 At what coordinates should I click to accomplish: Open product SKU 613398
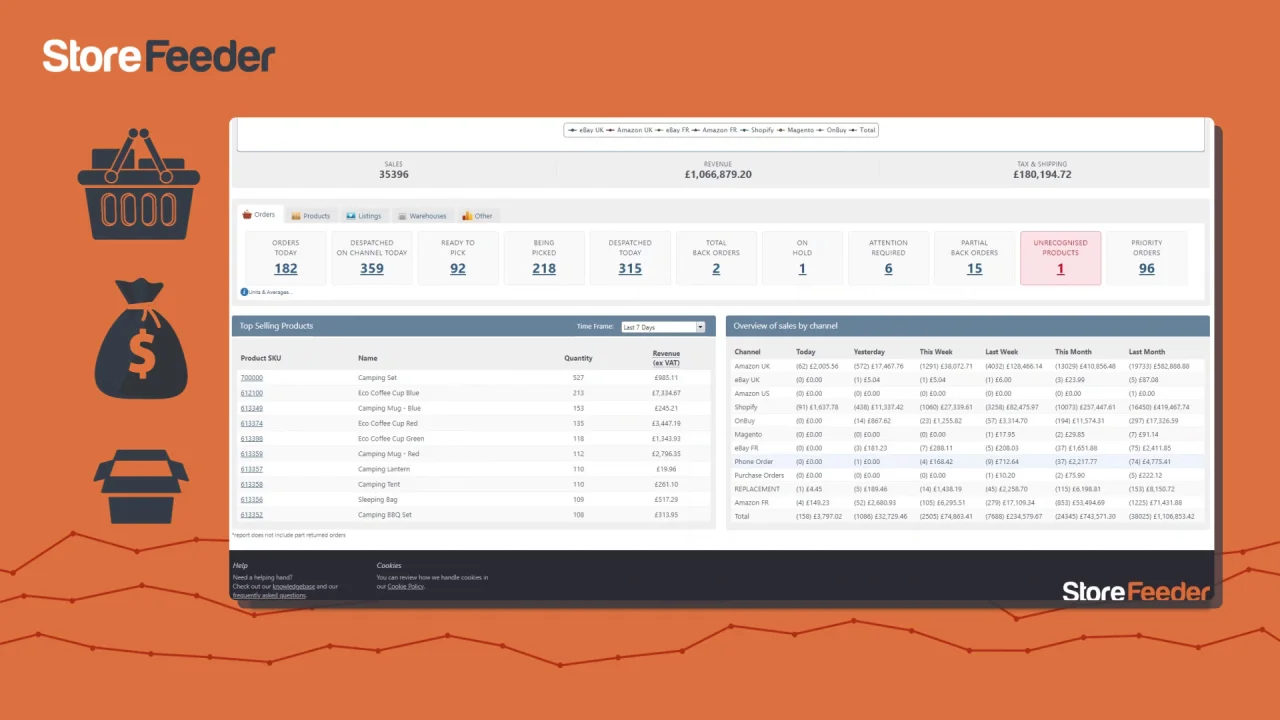[x=252, y=439]
